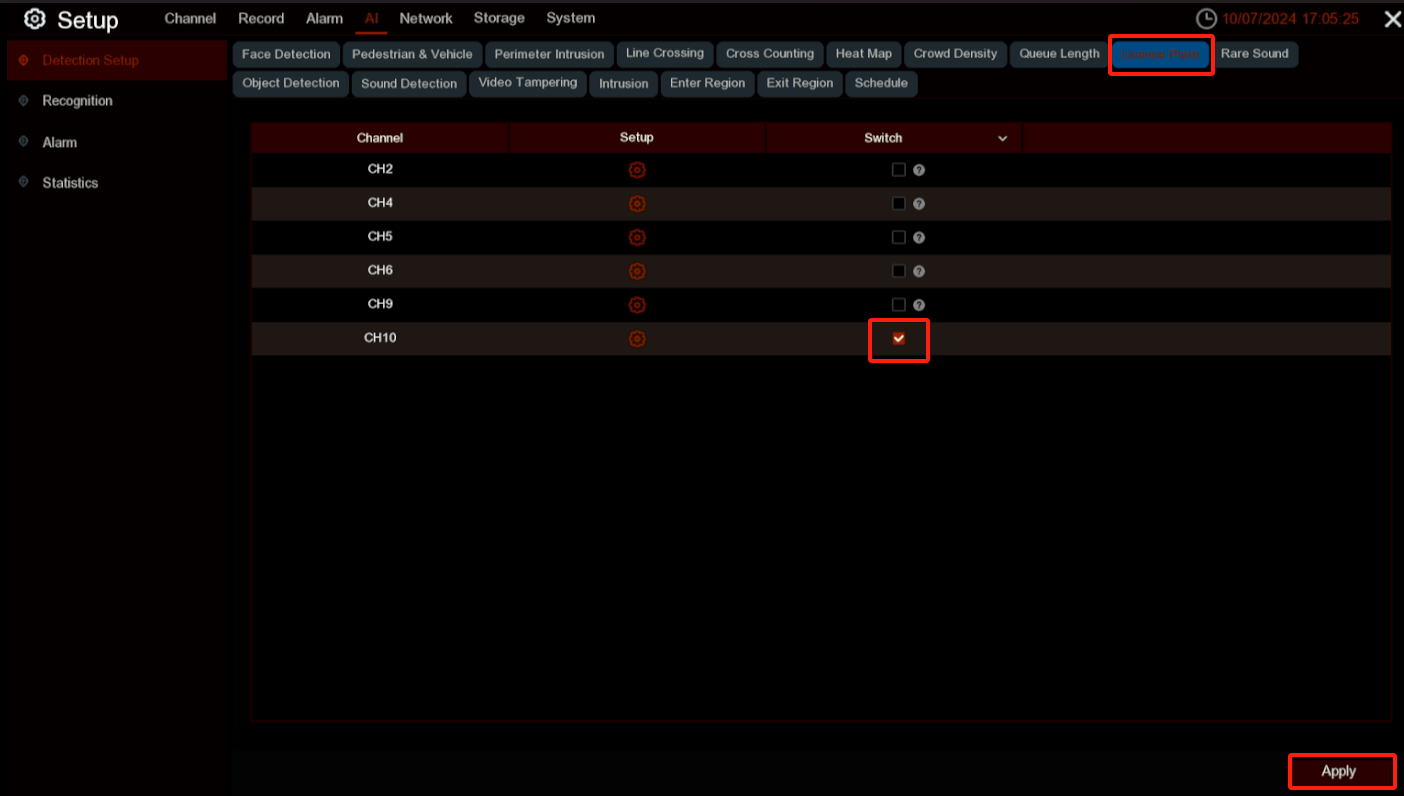This screenshot has height=796, width=1404.
Task: Click the help question icon for CH6
Action: pyautogui.click(x=919, y=271)
